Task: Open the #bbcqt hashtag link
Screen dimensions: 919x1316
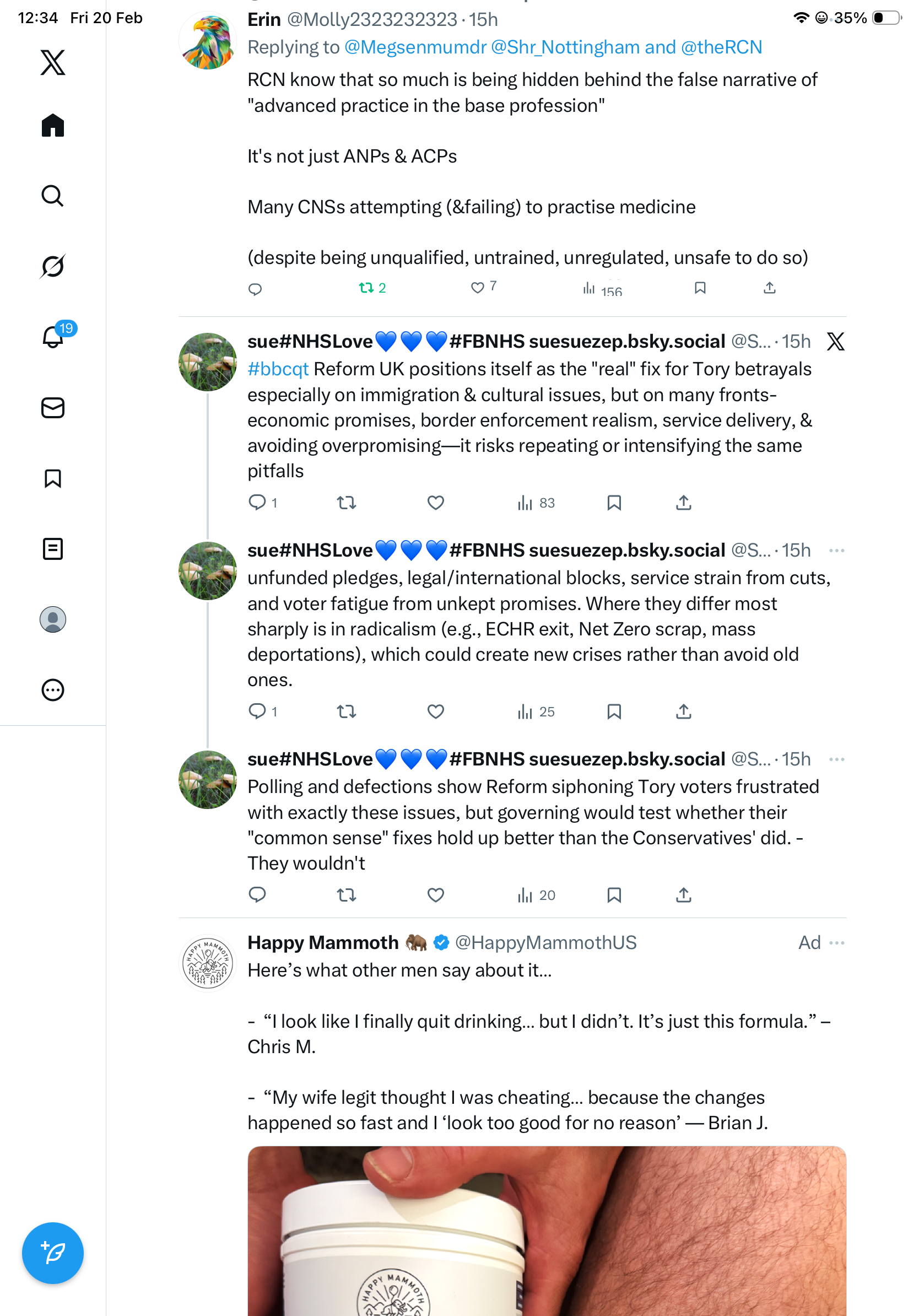Action: [278, 369]
